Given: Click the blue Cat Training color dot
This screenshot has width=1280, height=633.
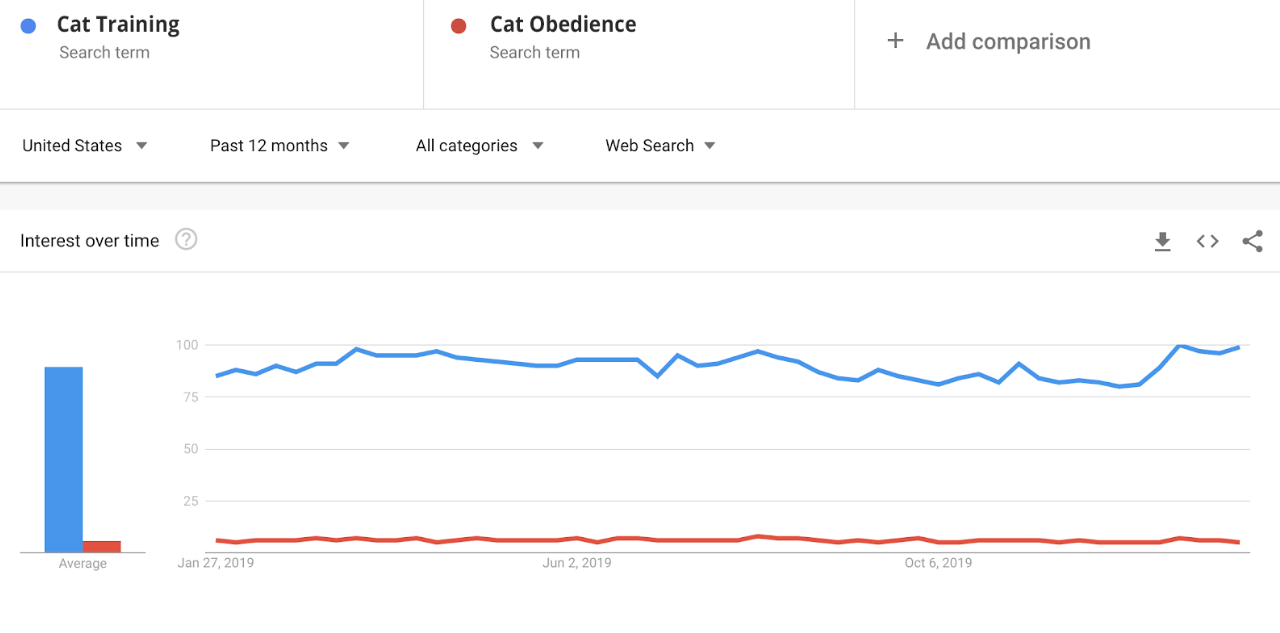Looking at the screenshot, I should tap(28, 26).
